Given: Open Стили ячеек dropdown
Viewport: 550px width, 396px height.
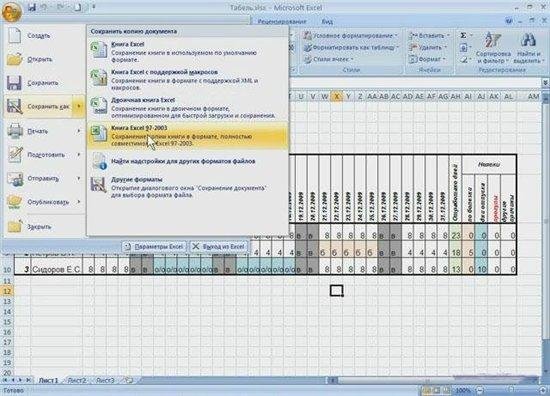Looking at the screenshot, I should pyautogui.click(x=328, y=59).
